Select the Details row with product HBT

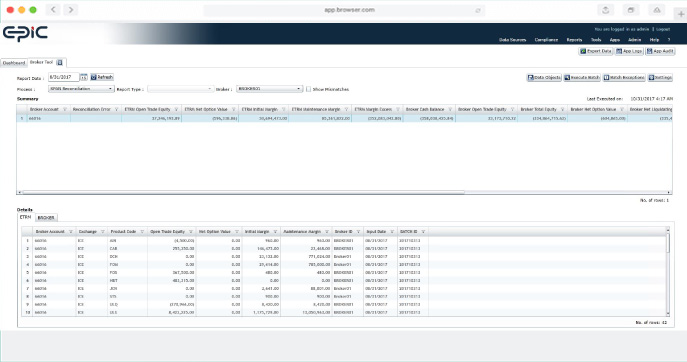click(344, 280)
